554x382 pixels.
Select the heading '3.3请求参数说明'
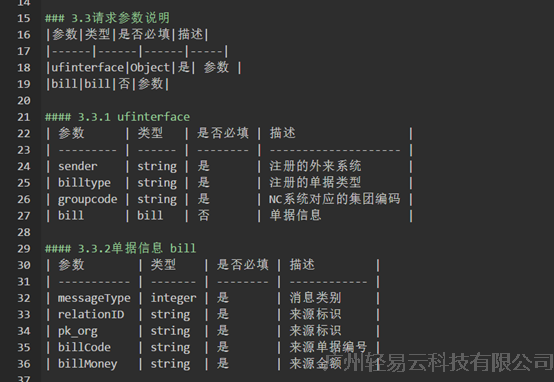click(120, 18)
